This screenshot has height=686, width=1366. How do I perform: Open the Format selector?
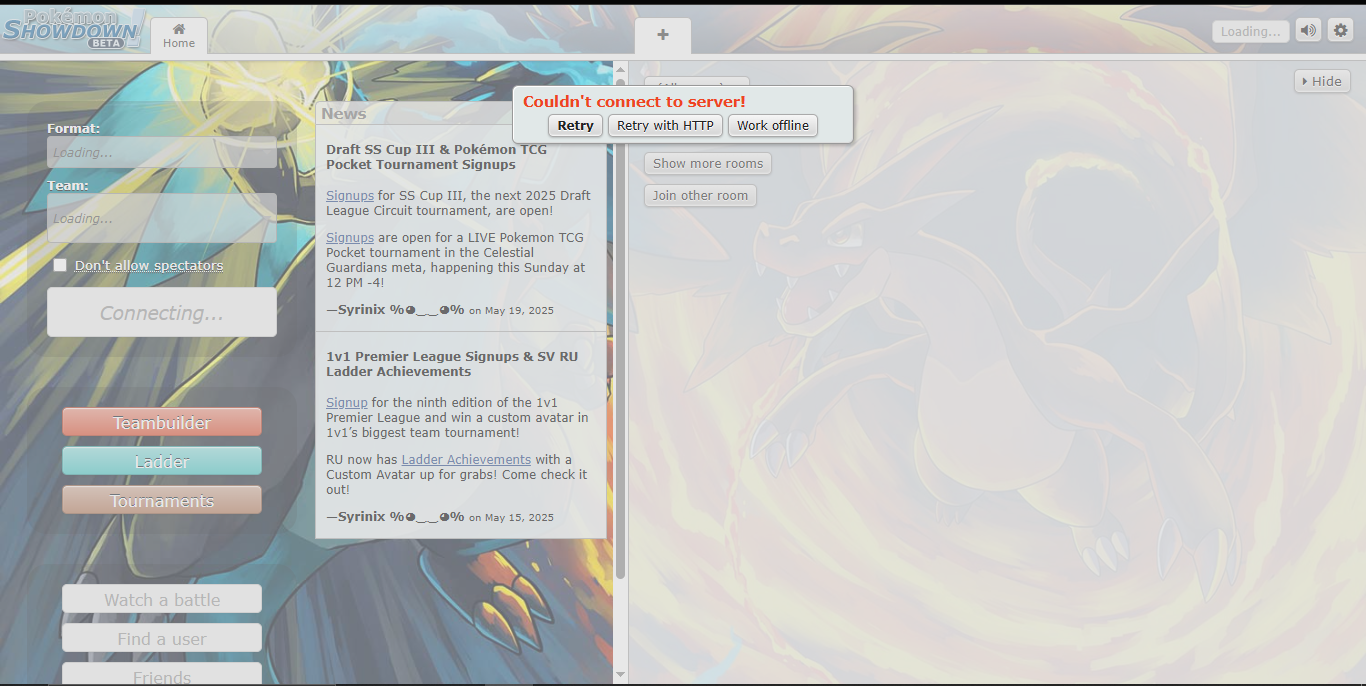pos(162,153)
